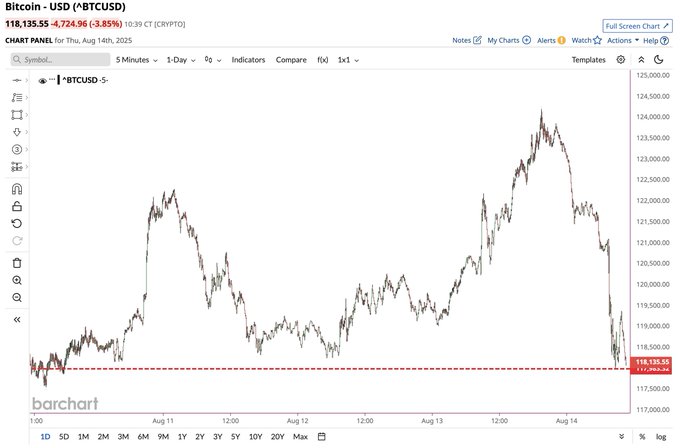Select the rectangle shape drawing tool
Screen dimensions: 680x448
(17, 115)
